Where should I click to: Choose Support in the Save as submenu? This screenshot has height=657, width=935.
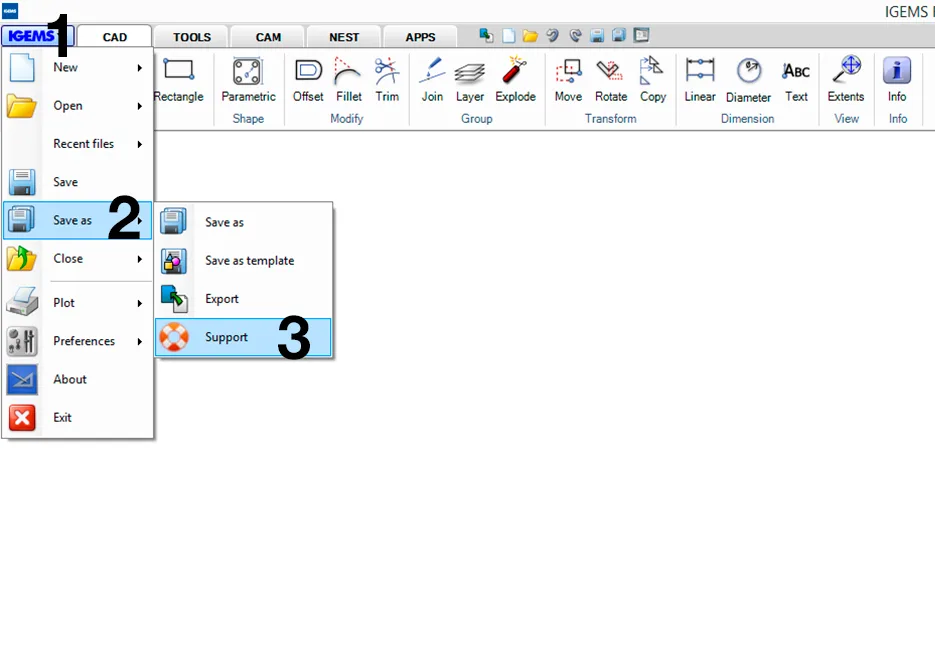click(227, 337)
